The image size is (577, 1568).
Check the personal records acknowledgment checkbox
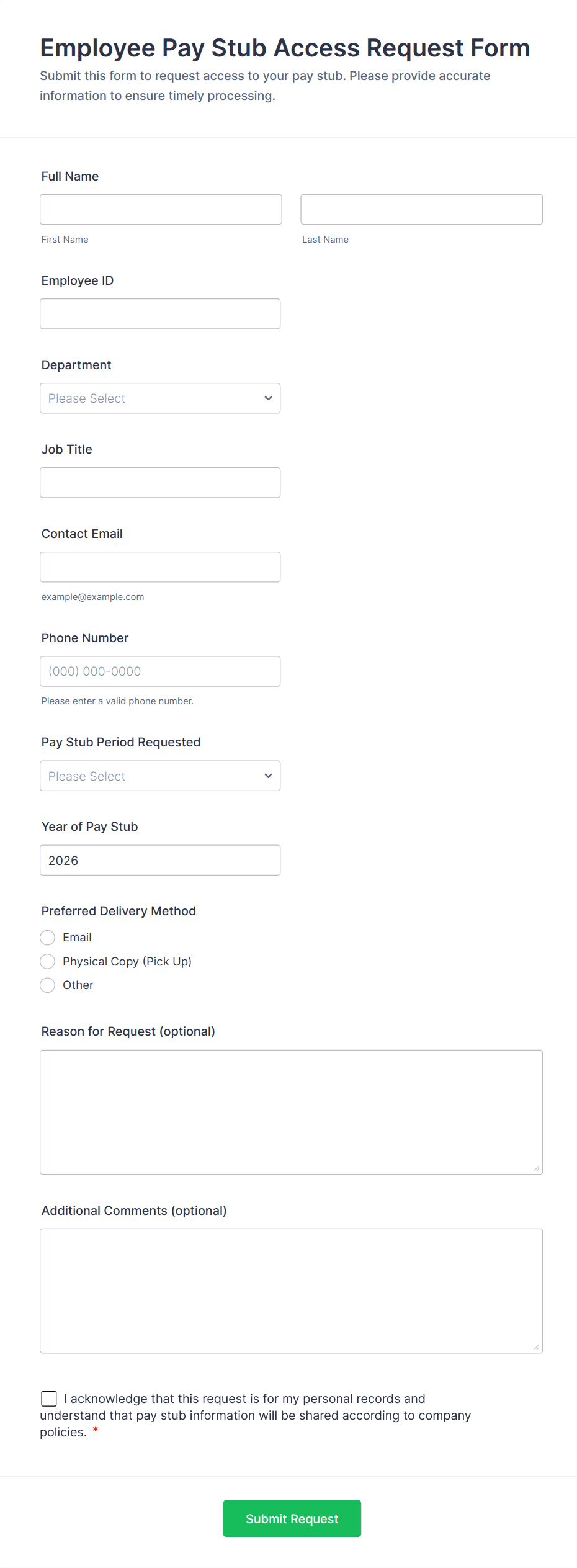(49, 1399)
